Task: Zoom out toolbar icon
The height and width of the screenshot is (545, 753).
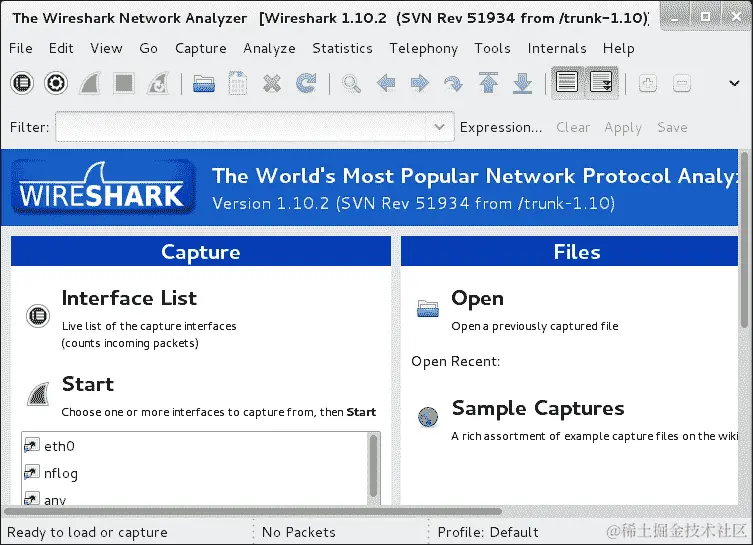Action: coord(682,84)
